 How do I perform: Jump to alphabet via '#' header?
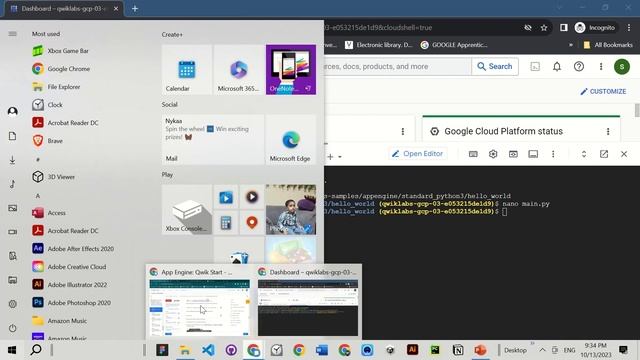[38, 160]
